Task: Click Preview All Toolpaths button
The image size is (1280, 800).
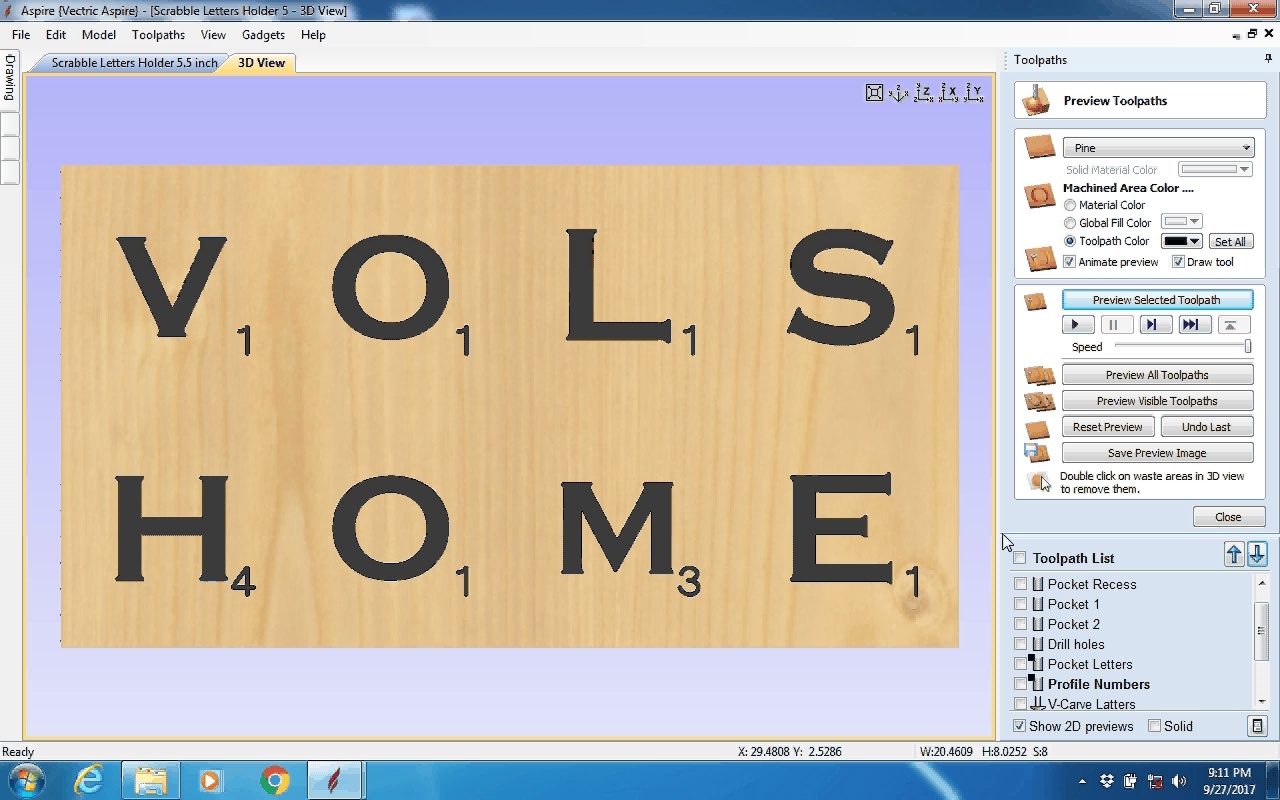Action: tap(1157, 375)
